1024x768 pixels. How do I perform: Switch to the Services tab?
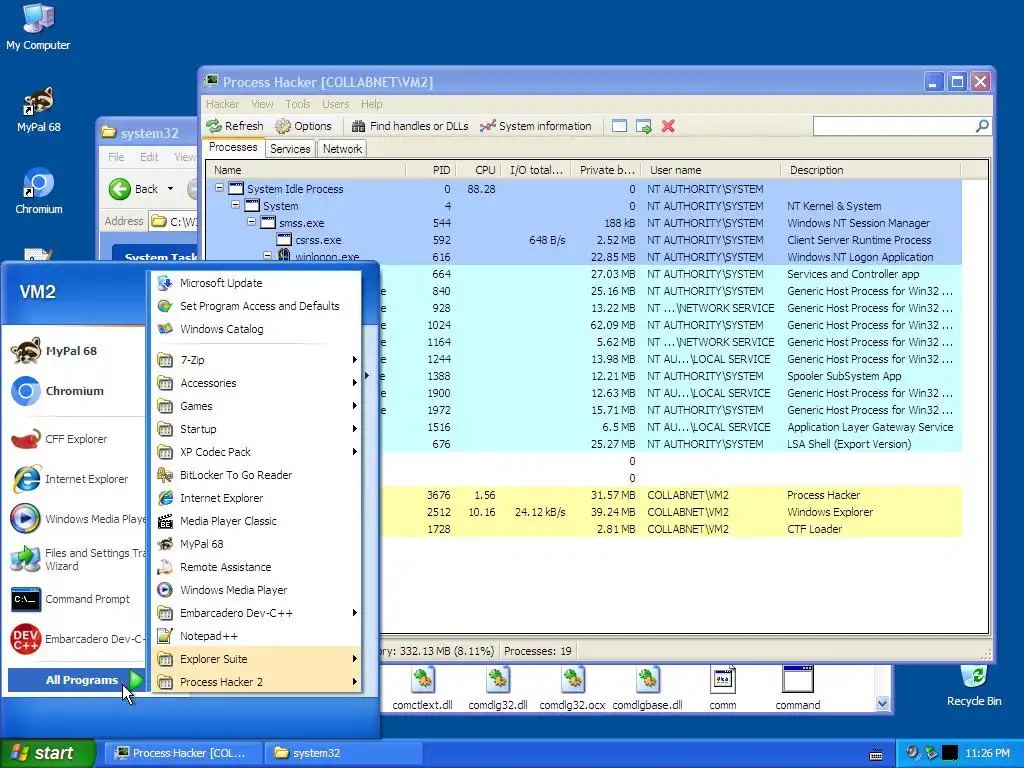pos(290,149)
